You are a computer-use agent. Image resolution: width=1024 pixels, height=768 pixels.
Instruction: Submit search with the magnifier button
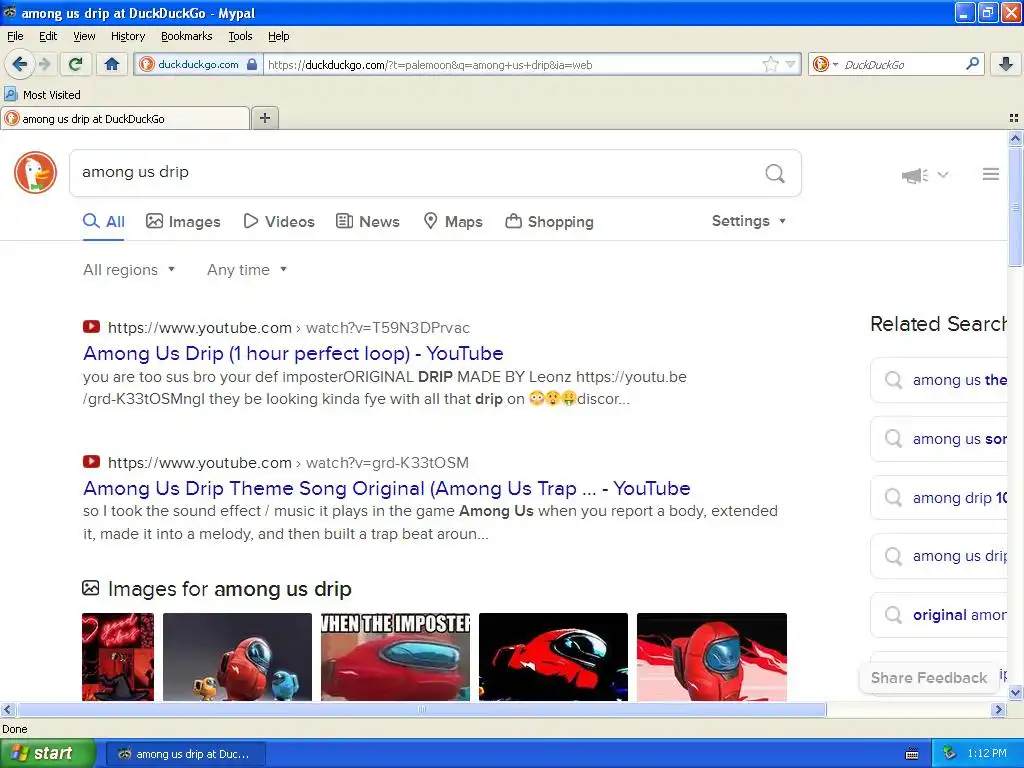click(775, 173)
